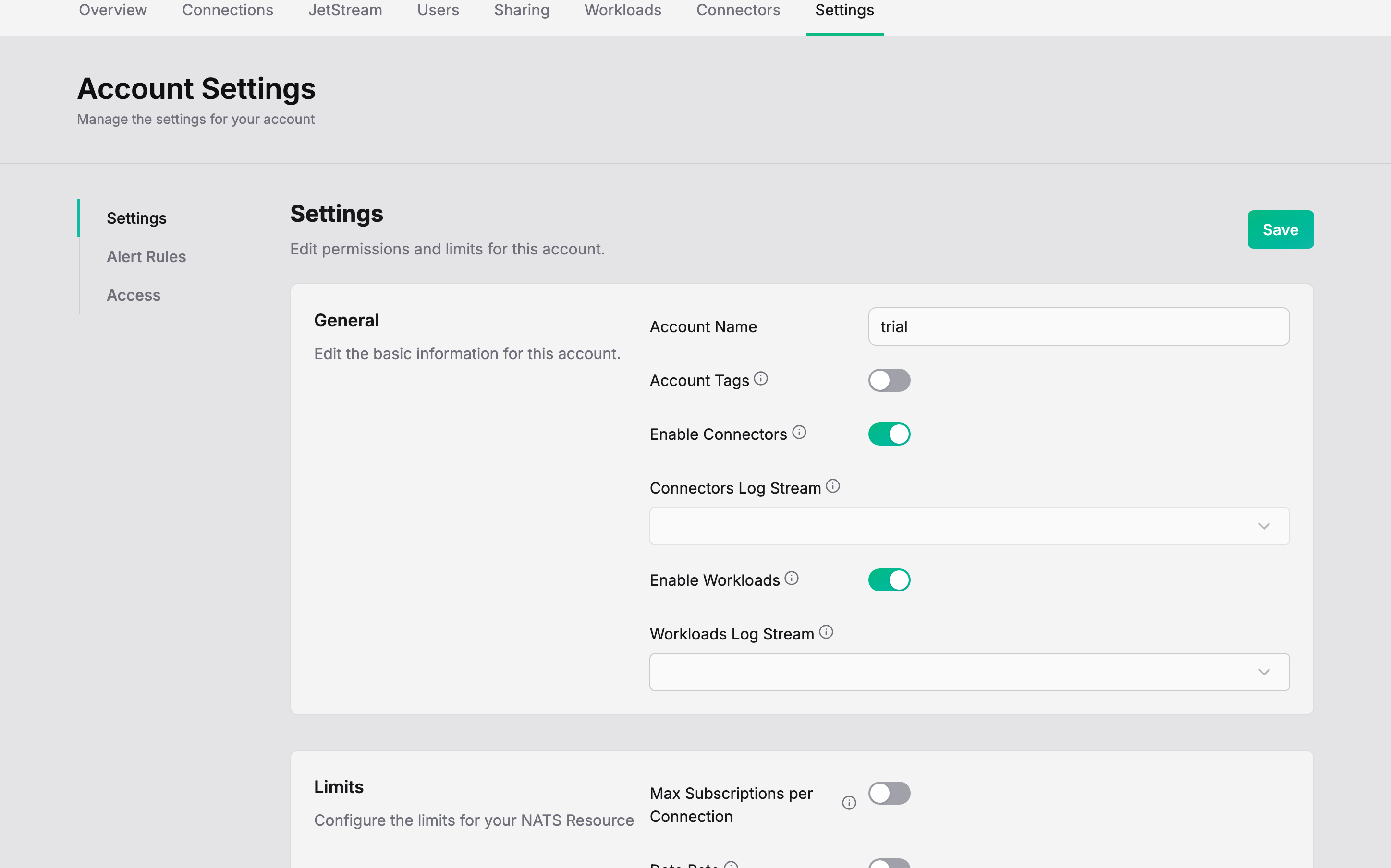The image size is (1391, 868).
Task: Enable Max Subscriptions per Connection toggle
Action: [x=889, y=793]
